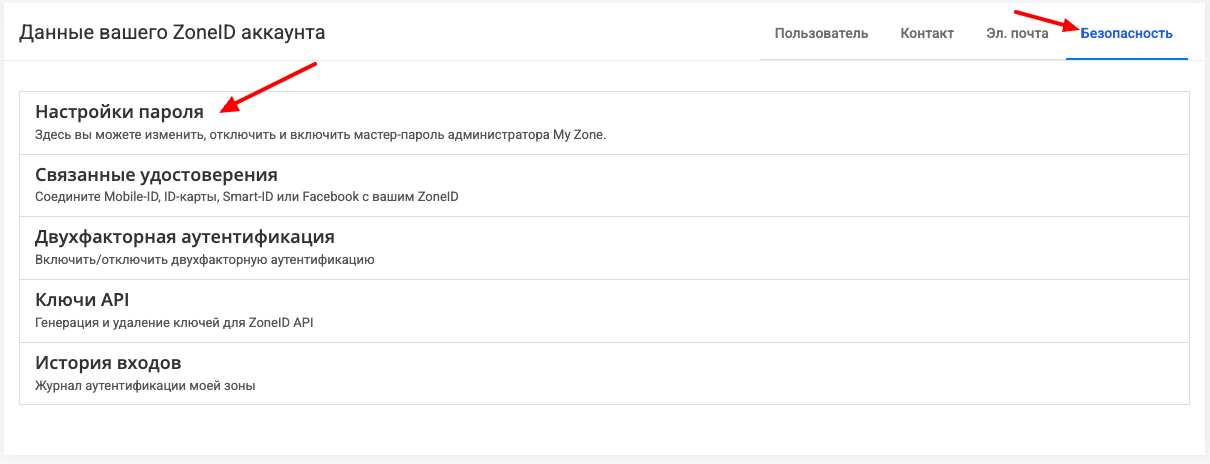Click the master-password description under Настройки пароля

[320, 135]
